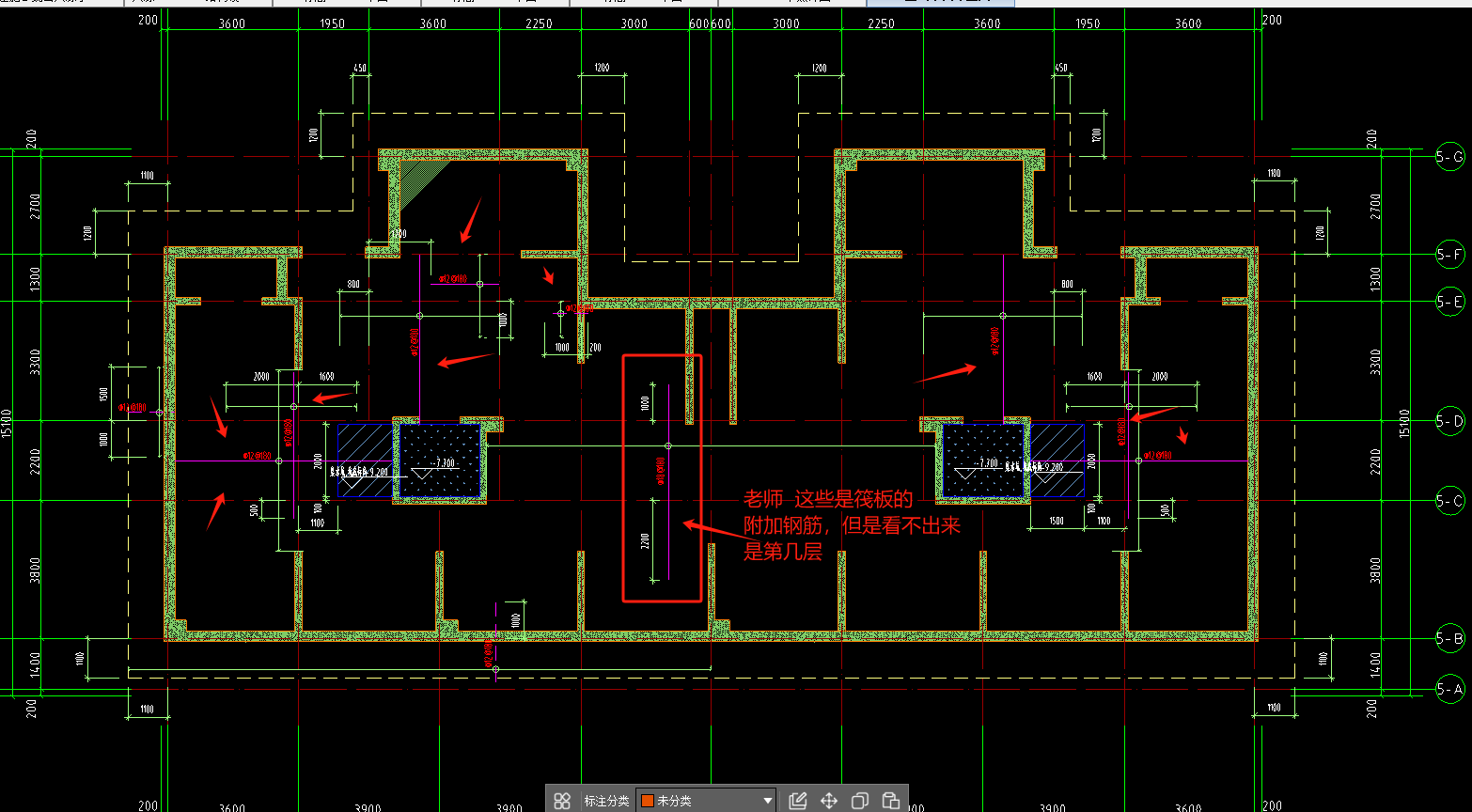Open the 未分类 category dropdown
The height and width of the screenshot is (812, 1472).
[x=706, y=801]
